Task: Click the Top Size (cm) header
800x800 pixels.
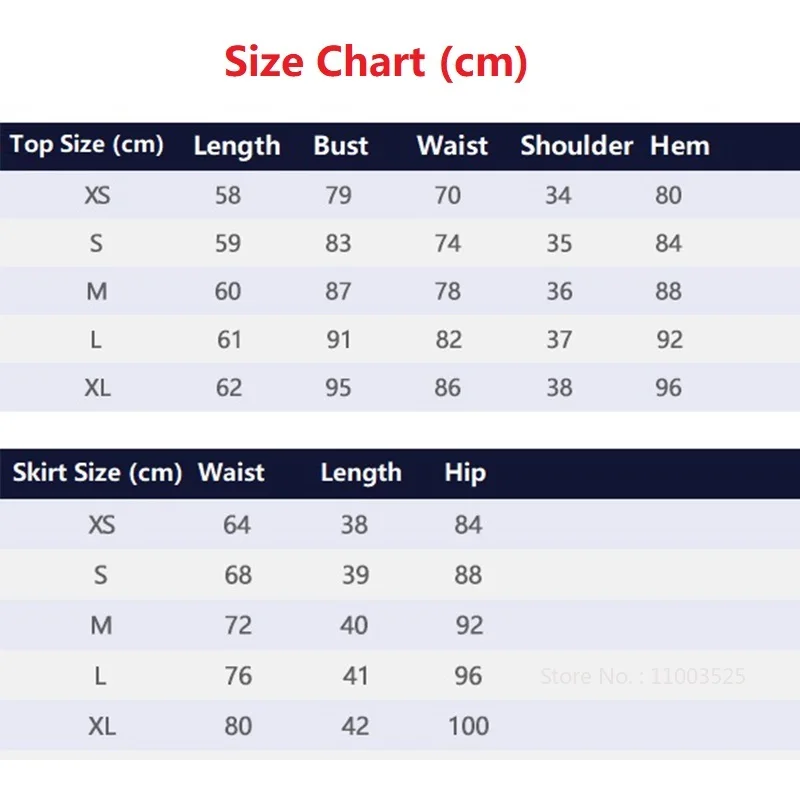Action: coord(87,144)
